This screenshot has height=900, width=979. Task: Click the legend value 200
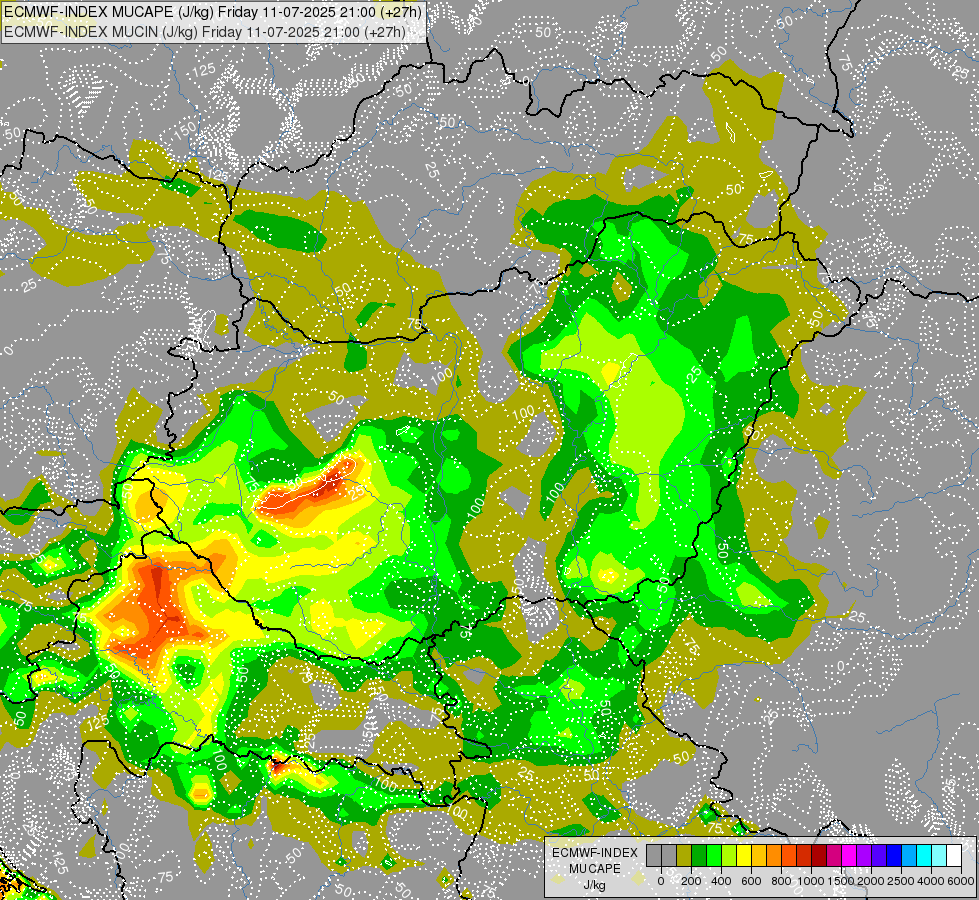click(x=691, y=881)
